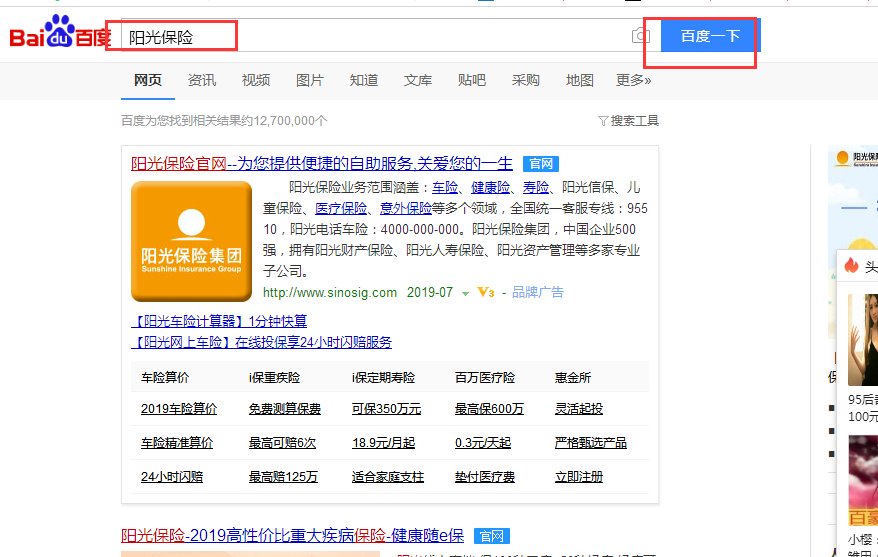The width and height of the screenshot is (878, 557).
Task: Open the 0.3元/天起 link
Action: coord(483,443)
